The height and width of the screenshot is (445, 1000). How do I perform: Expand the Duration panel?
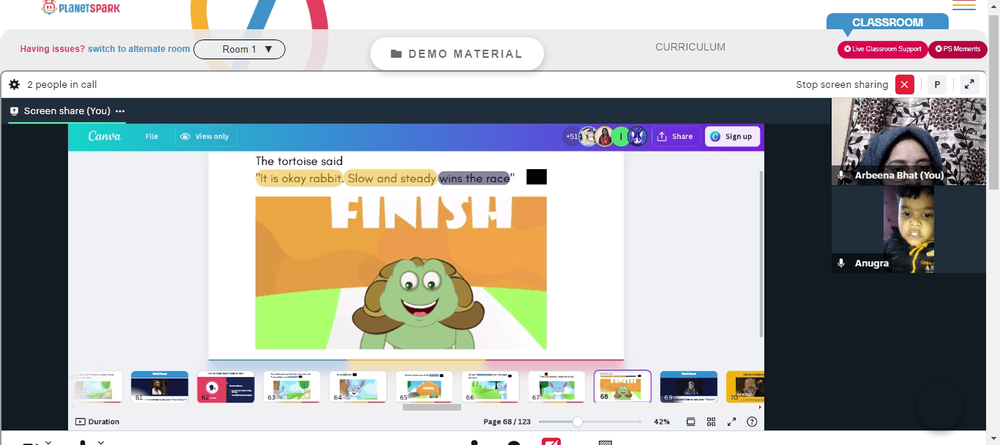coord(97,421)
